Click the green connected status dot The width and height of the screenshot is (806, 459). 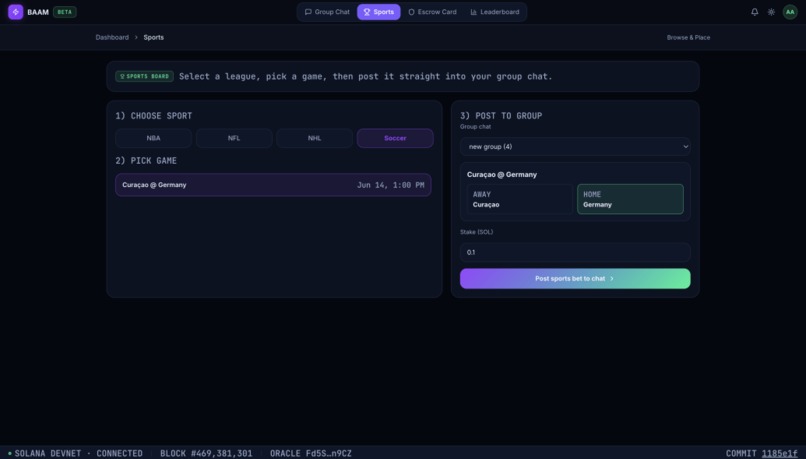(x=10, y=453)
